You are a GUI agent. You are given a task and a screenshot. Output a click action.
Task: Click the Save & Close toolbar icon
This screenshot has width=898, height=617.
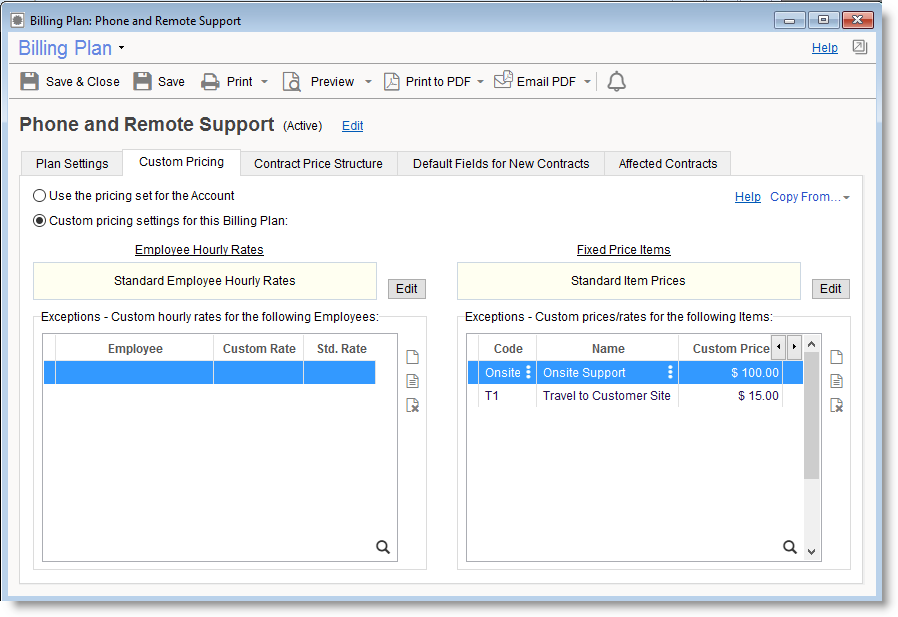click(30, 82)
